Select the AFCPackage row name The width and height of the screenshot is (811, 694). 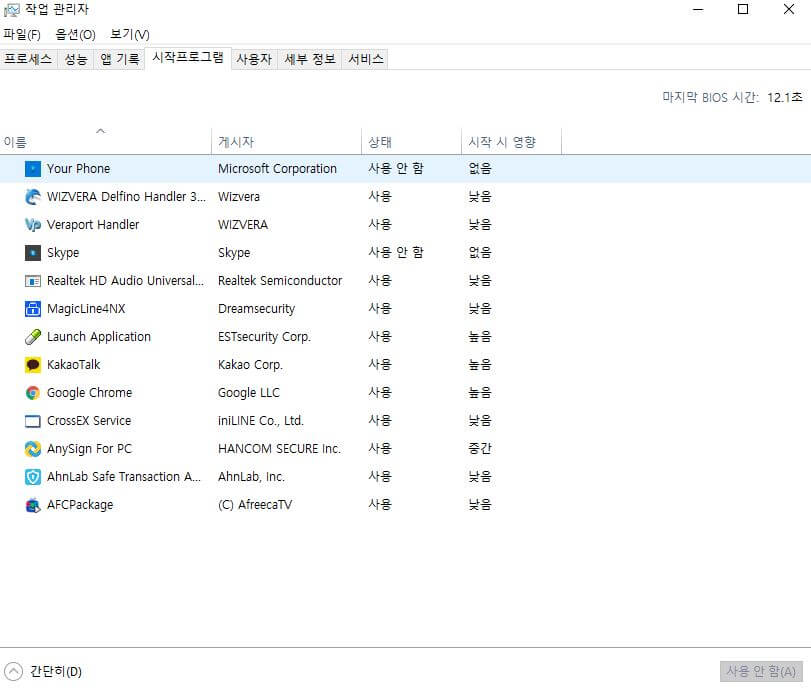click(80, 505)
